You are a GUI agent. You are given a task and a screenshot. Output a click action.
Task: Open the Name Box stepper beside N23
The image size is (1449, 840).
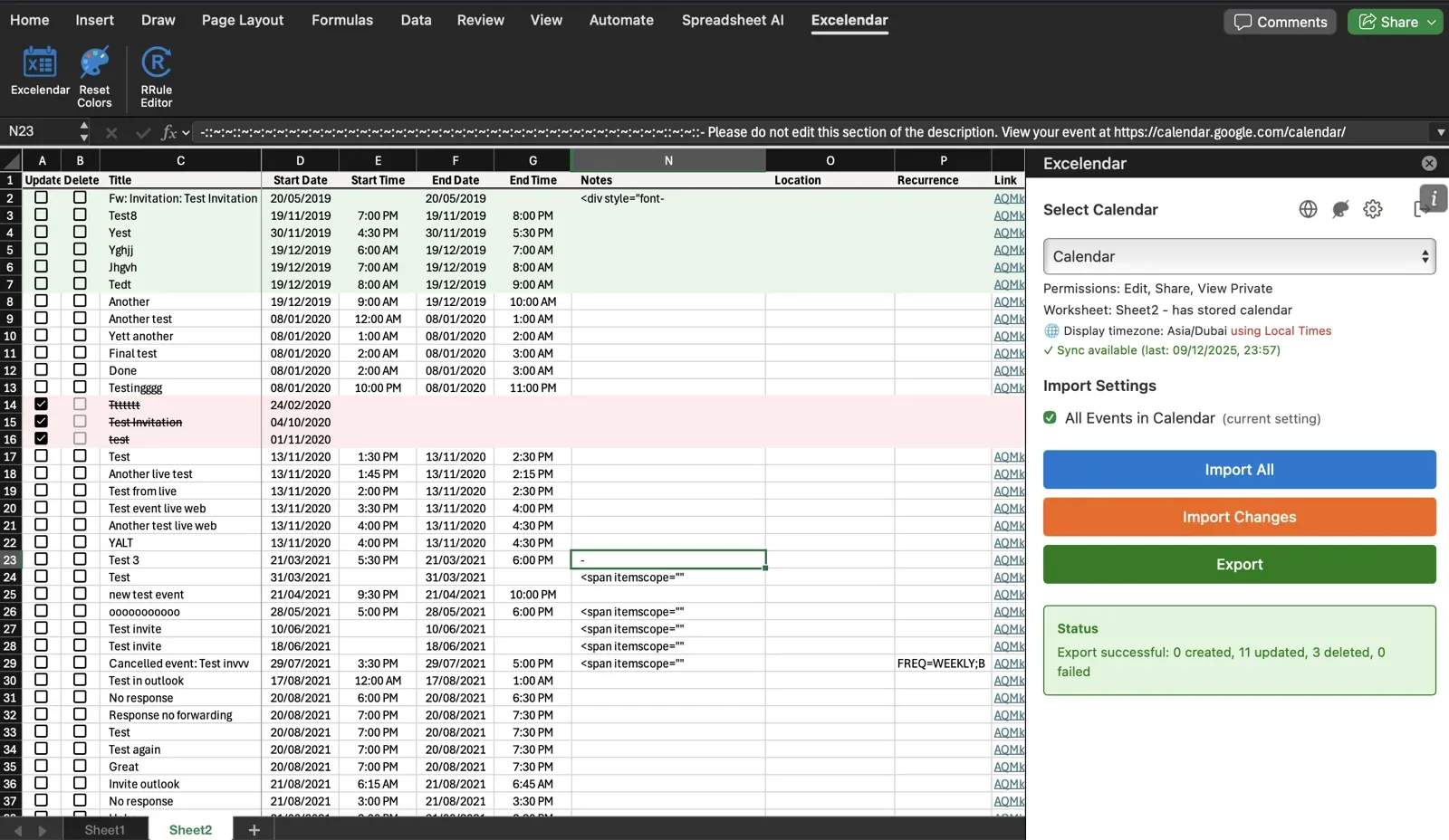[83, 131]
